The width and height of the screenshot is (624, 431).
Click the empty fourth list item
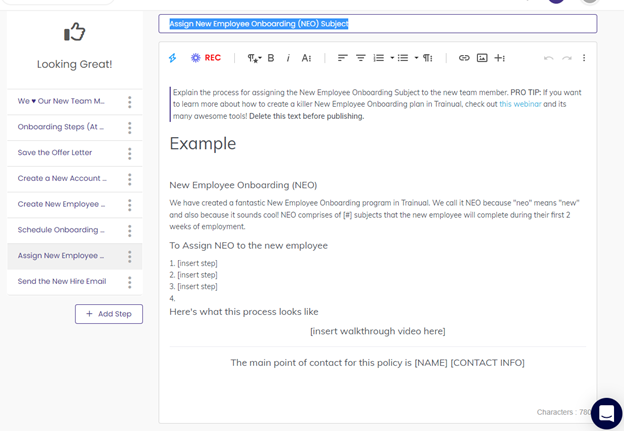coord(172,298)
